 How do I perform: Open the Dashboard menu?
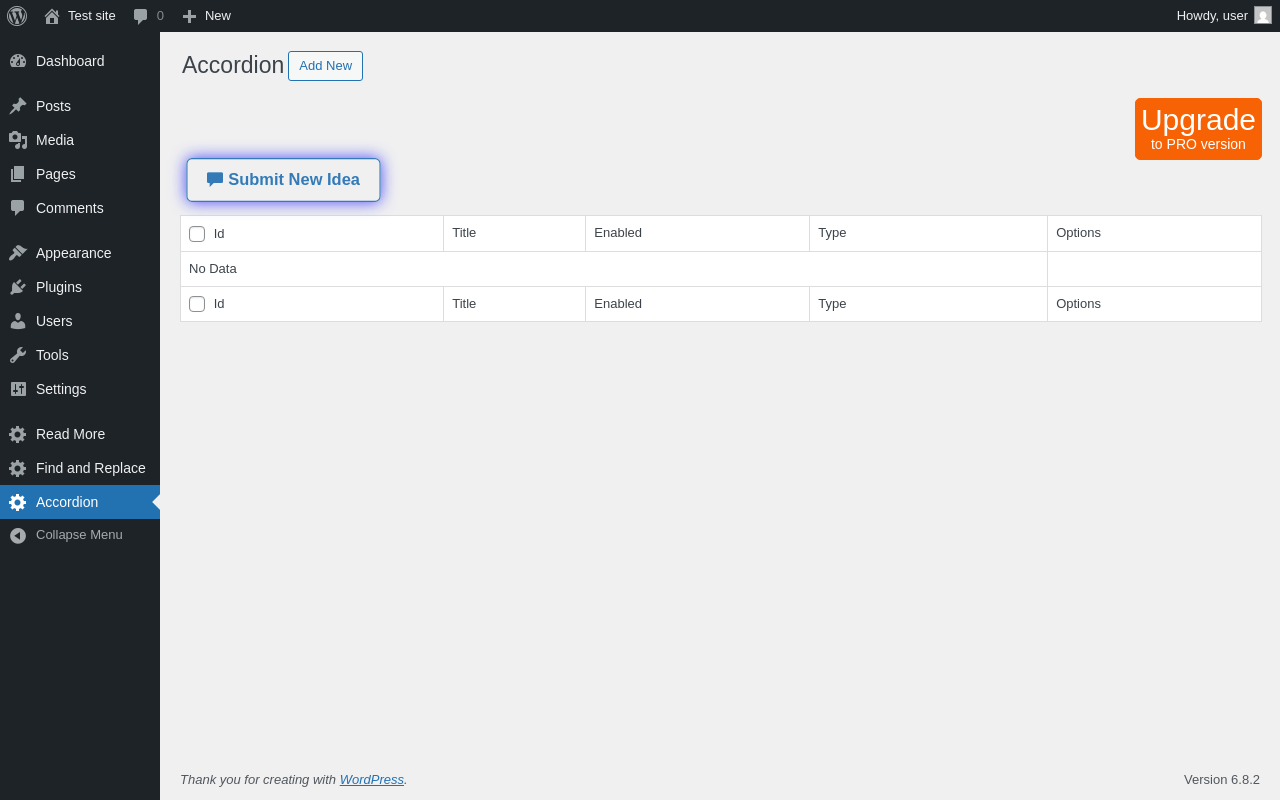80,61
